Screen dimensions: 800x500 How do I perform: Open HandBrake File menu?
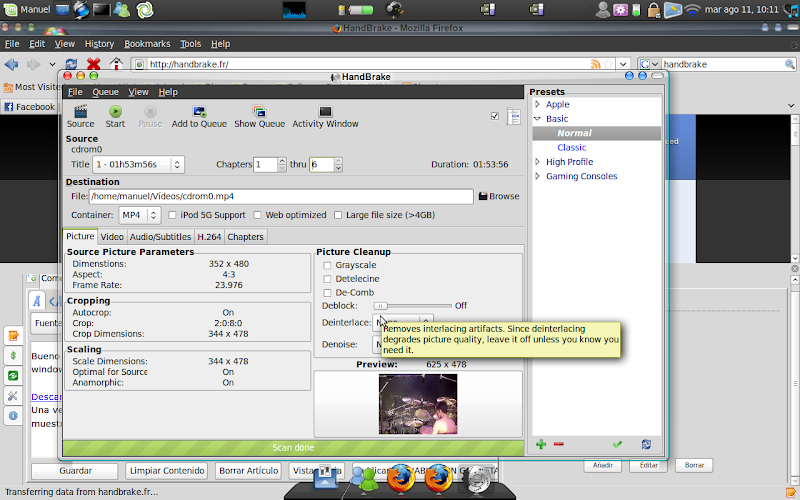pos(75,92)
